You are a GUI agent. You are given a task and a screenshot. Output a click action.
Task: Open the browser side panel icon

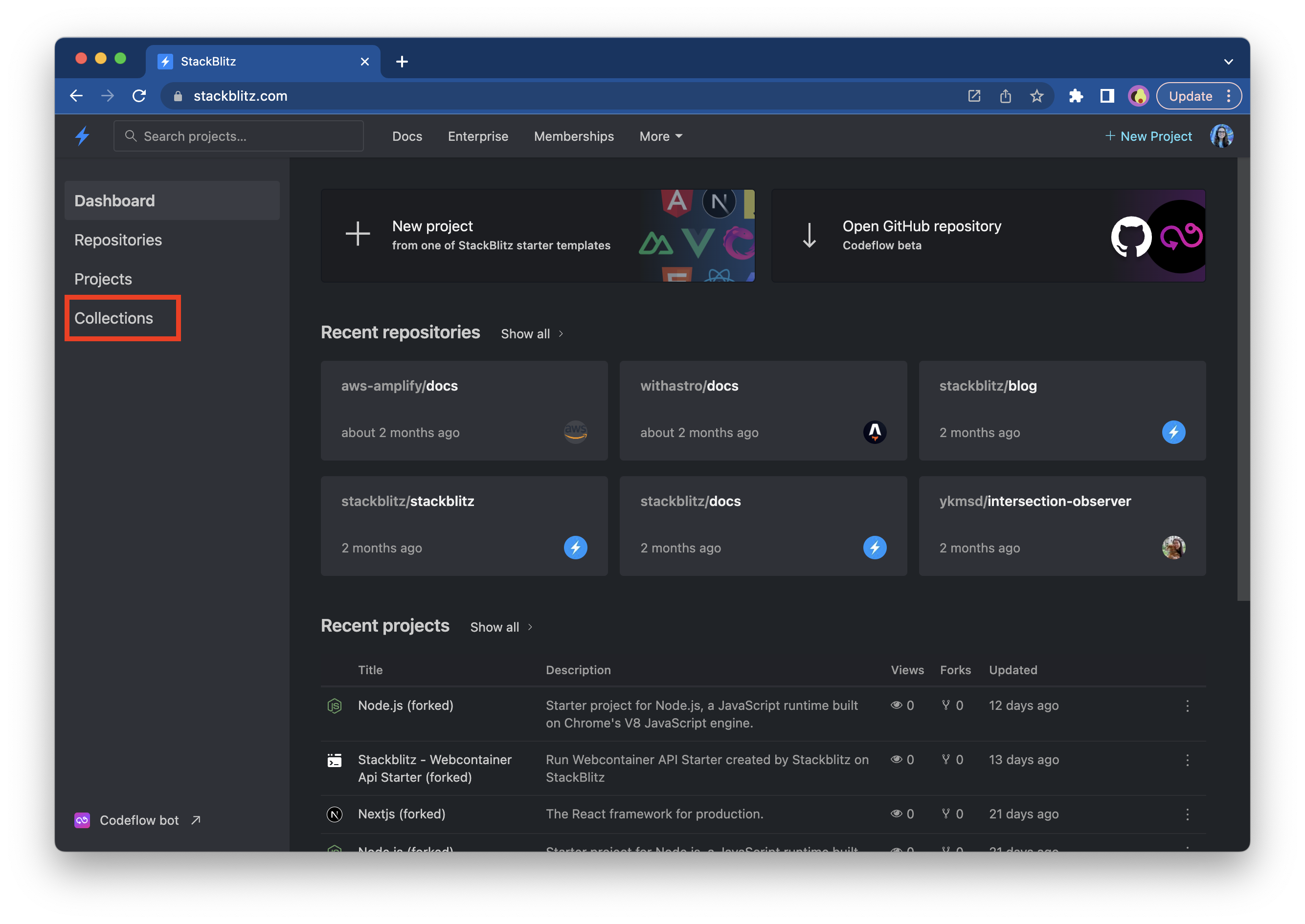click(x=1106, y=96)
